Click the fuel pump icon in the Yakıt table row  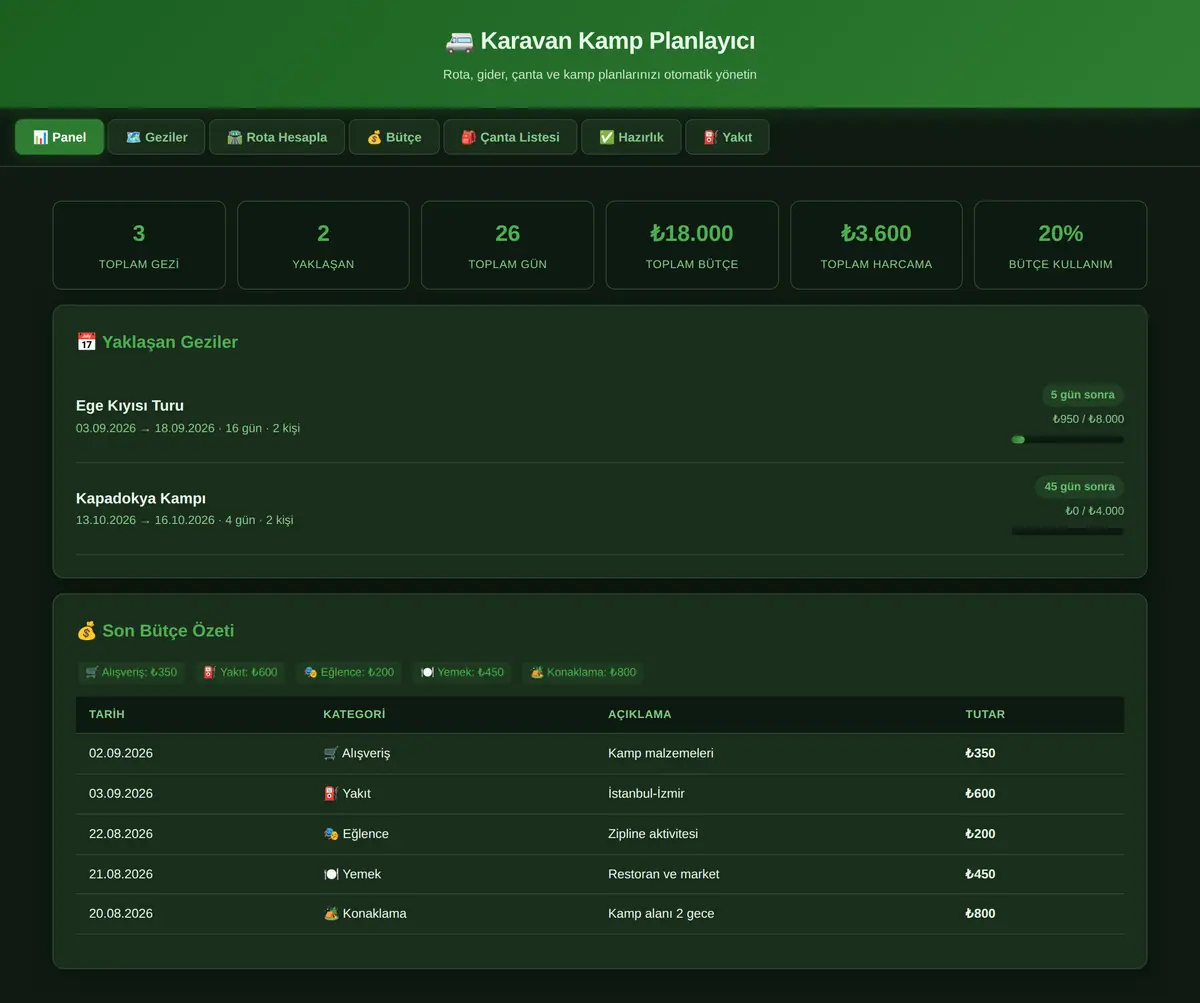click(x=331, y=793)
